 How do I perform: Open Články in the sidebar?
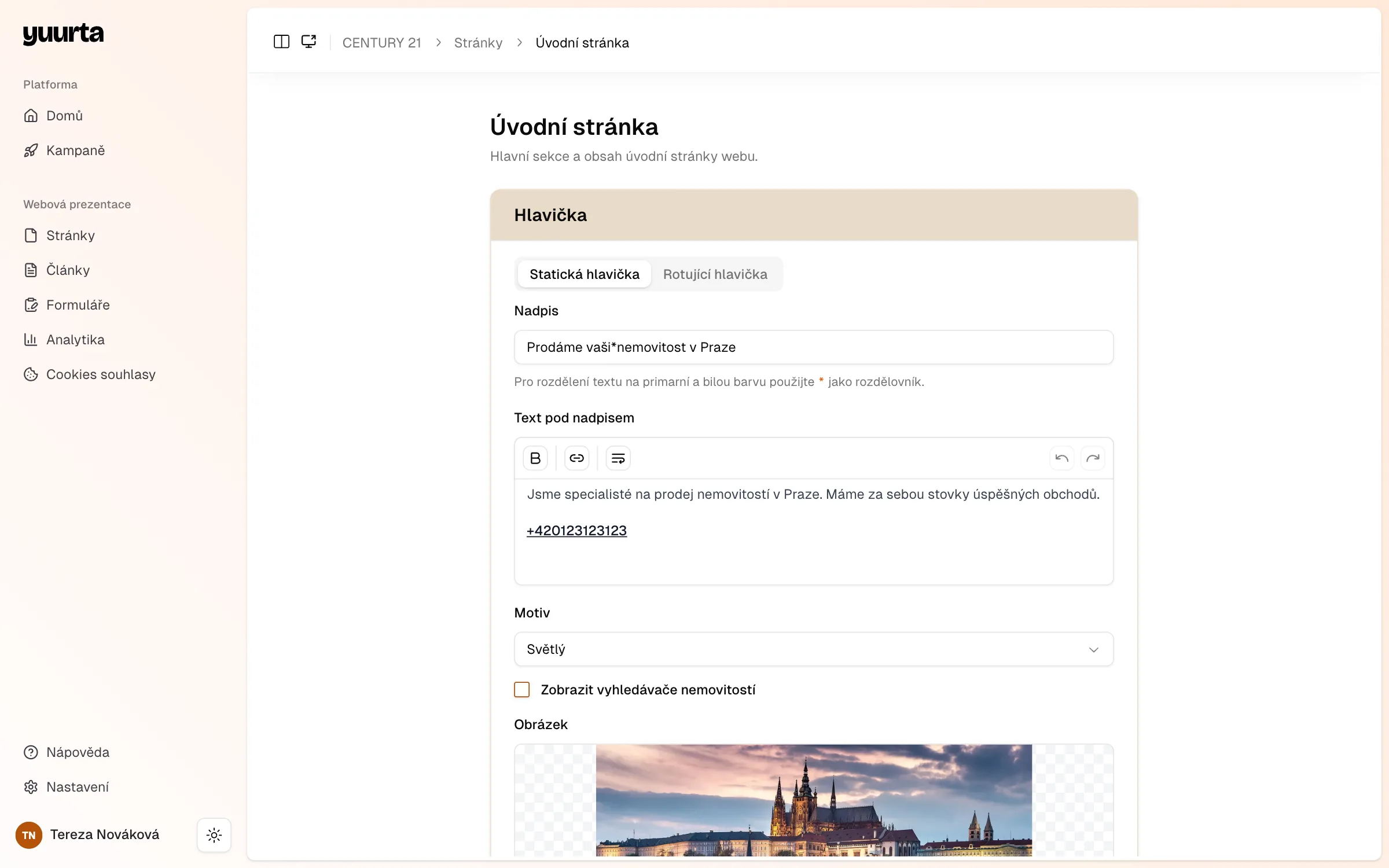click(57, 270)
